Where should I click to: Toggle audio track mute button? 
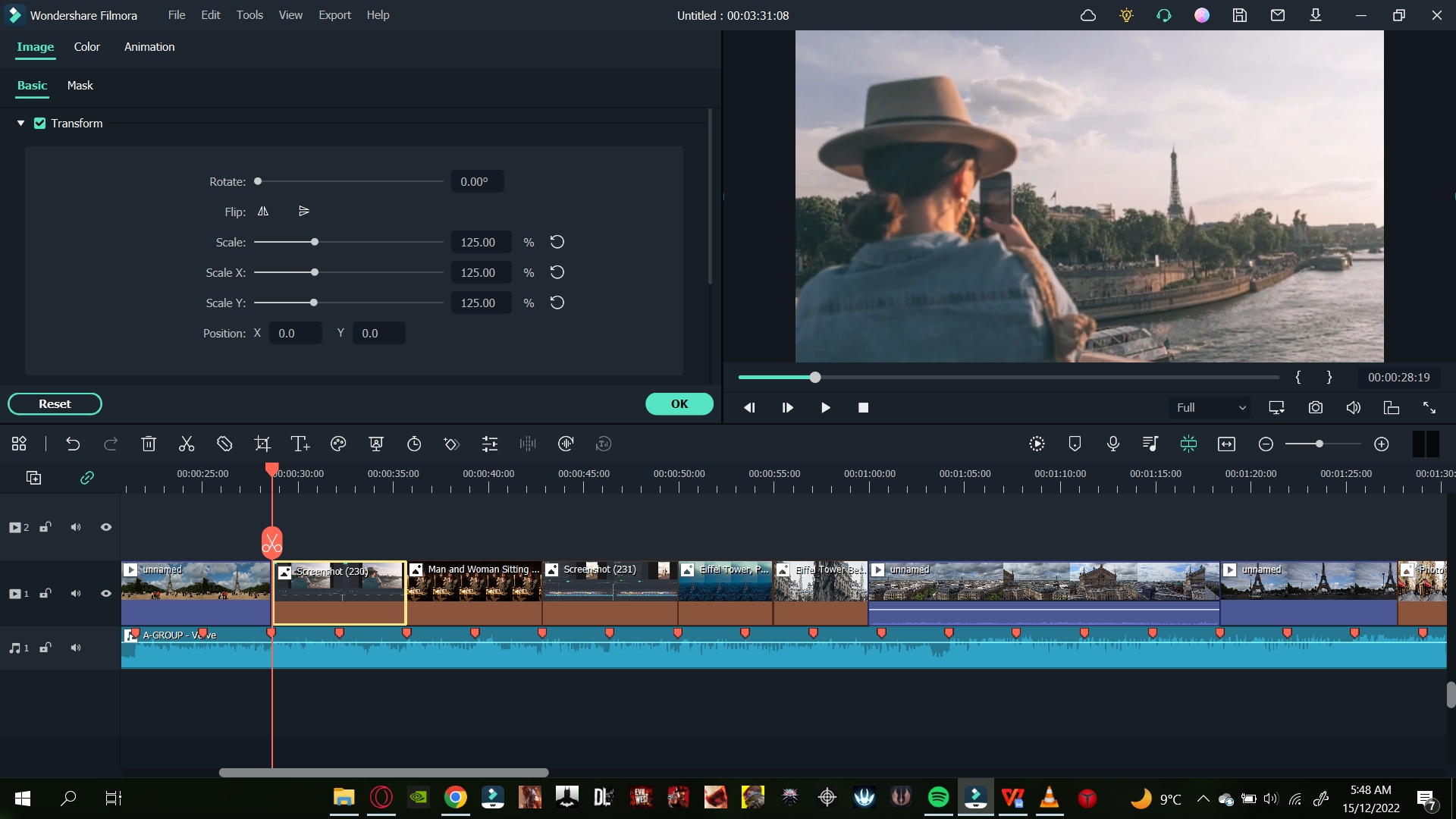[x=75, y=648]
